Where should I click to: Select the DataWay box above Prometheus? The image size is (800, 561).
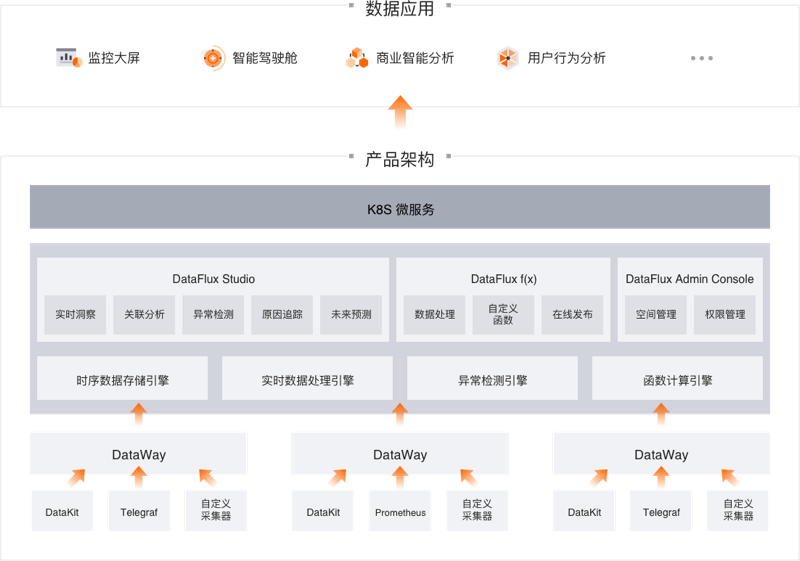tap(400, 453)
